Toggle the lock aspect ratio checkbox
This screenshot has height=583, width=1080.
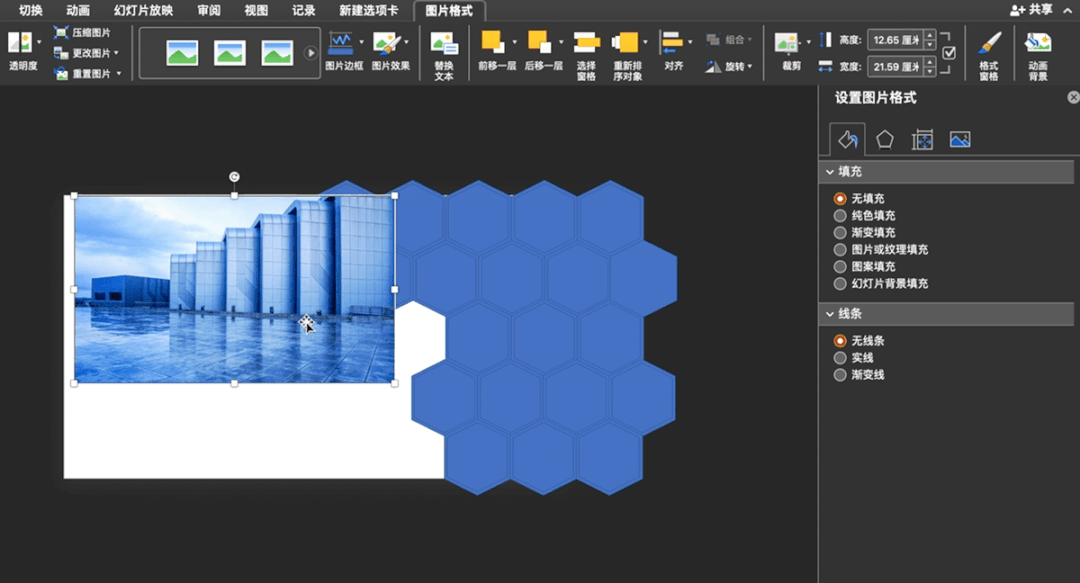[949, 53]
